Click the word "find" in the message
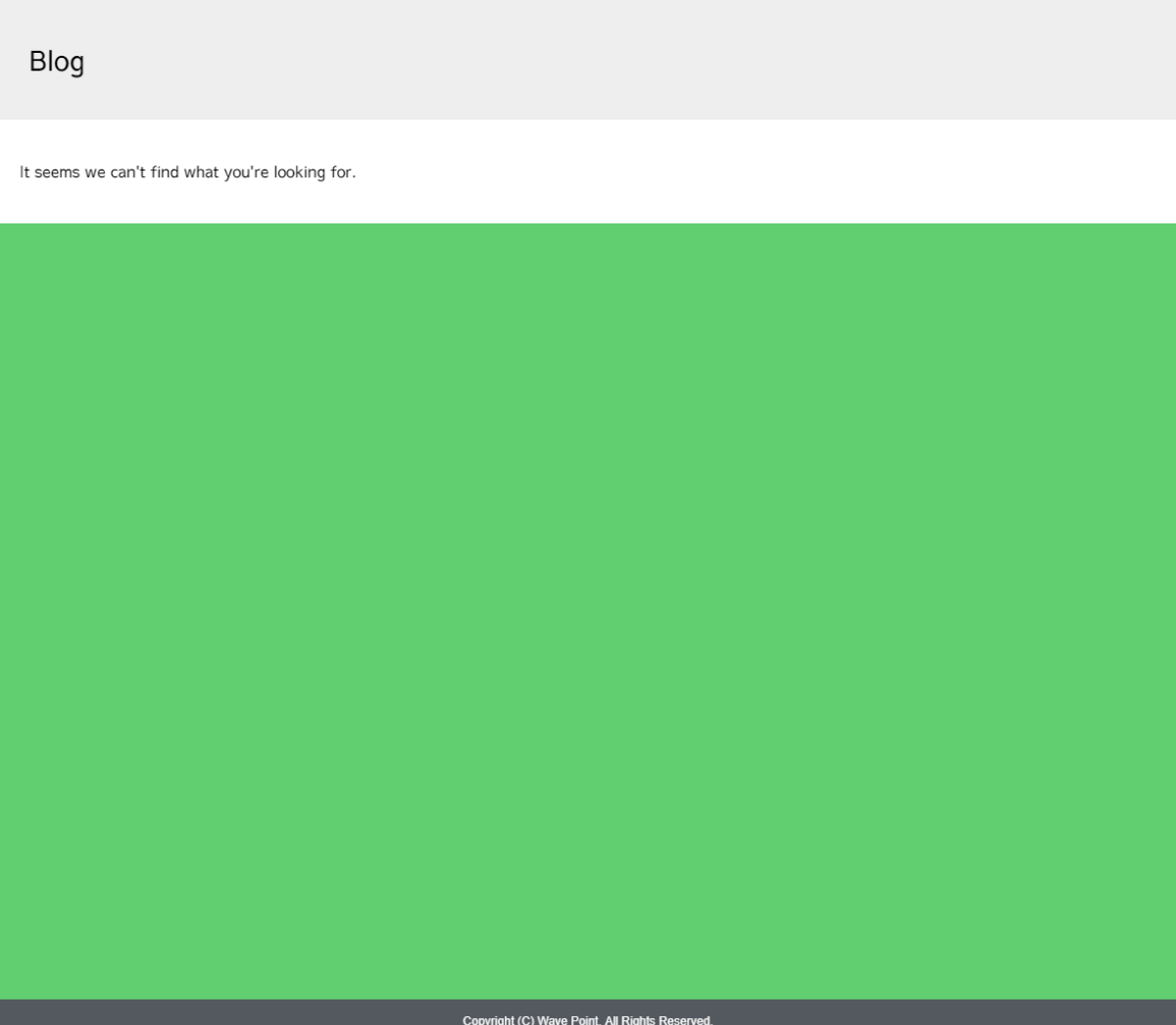Image resolution: width=1176 pixels, height=1025 pixels. (165, 172)
